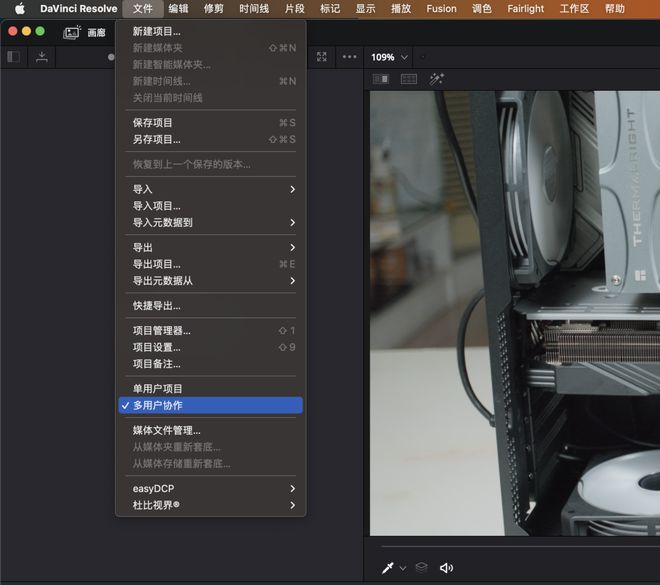
Task: Toggle the speaker audio mute icon
Action: coord(446,568)
